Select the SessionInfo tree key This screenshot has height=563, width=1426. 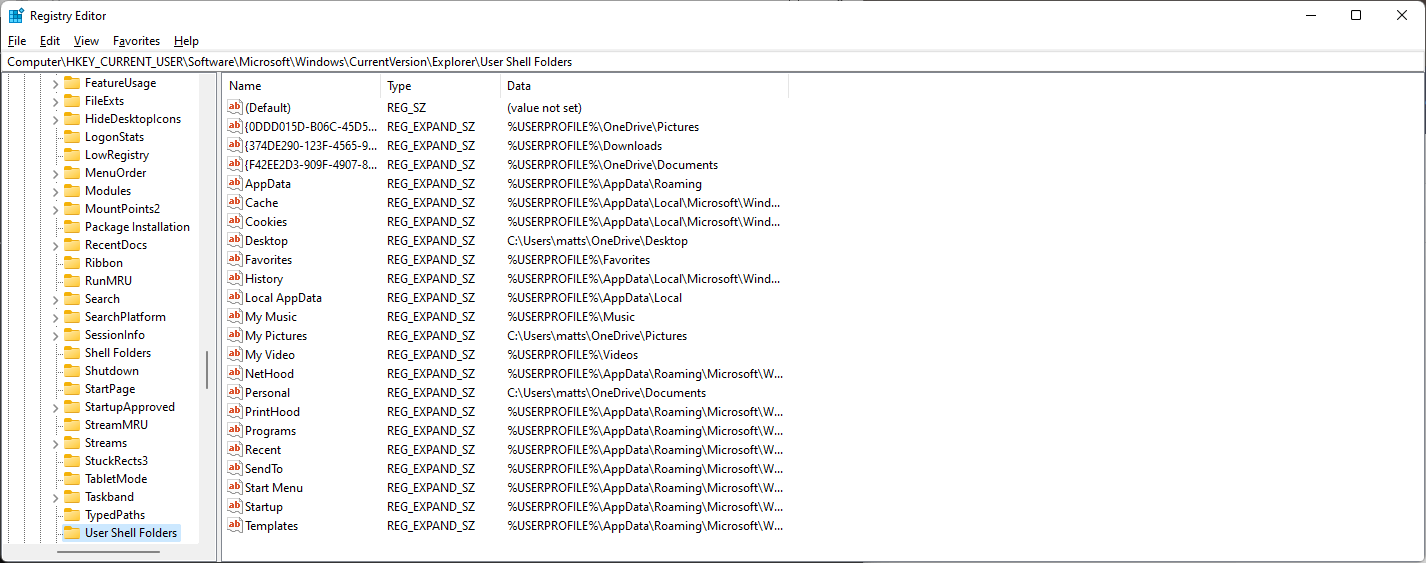pyautogui.click(x=114, y=335)
